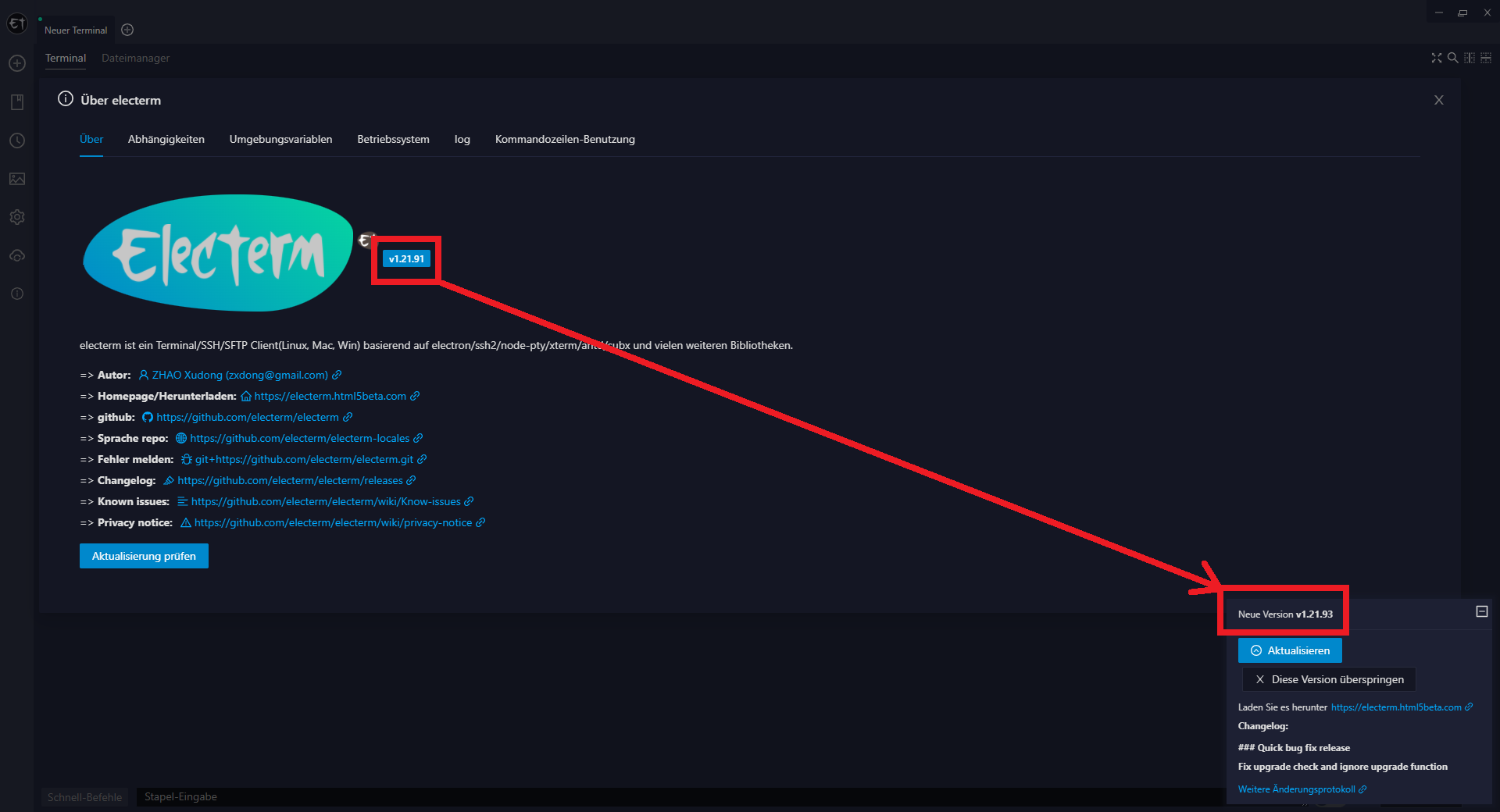1500x812 pixels.
Task: Open the Kommandozeilen-Benutzung tab
Action: (x=565, y=139)
